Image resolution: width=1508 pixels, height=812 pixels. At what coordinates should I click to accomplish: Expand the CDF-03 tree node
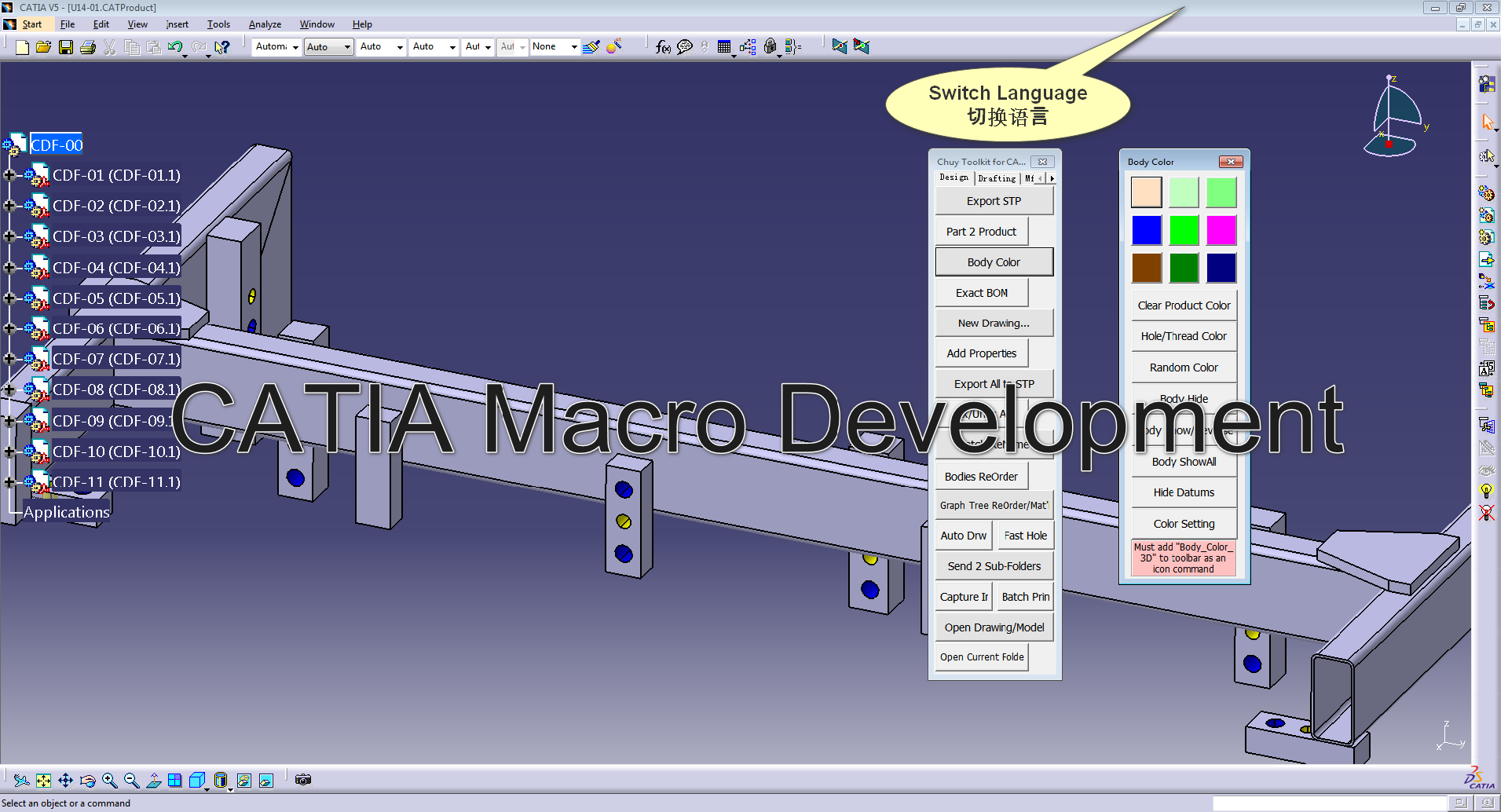pos(9,236)
